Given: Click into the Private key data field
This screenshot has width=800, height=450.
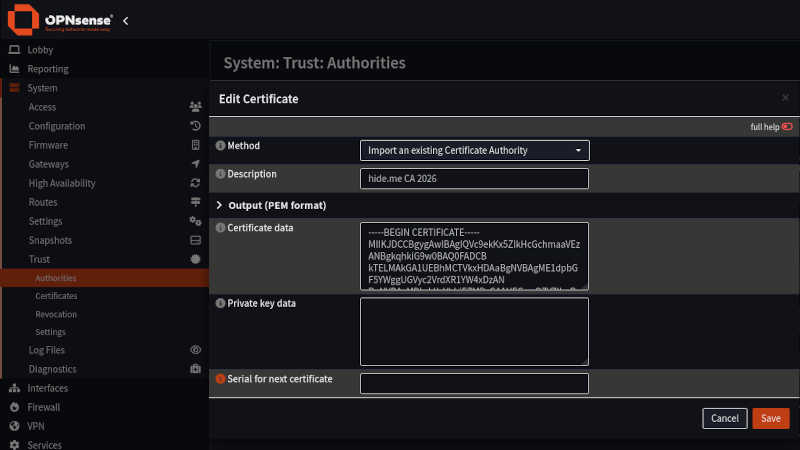Looking at the screenshot, I should [x=474, y=332].
